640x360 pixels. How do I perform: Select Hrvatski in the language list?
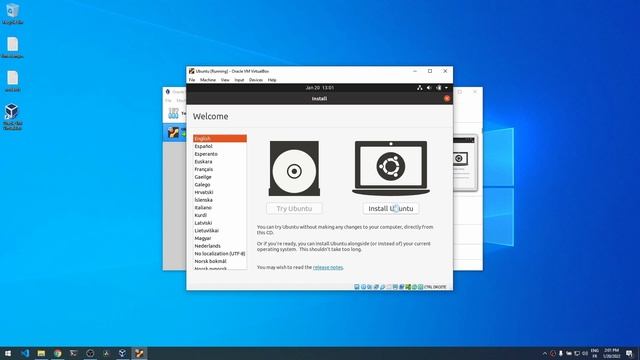[x=220, y=192]
